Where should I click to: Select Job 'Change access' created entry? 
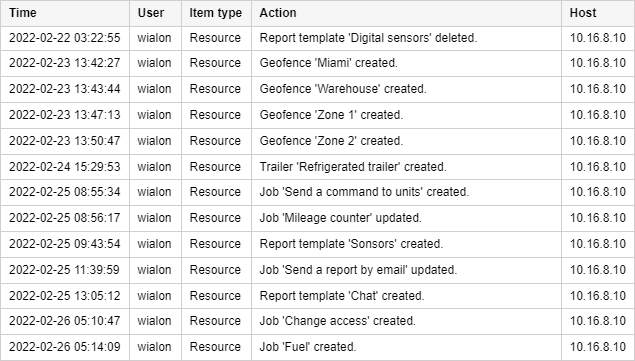(318, 321)
